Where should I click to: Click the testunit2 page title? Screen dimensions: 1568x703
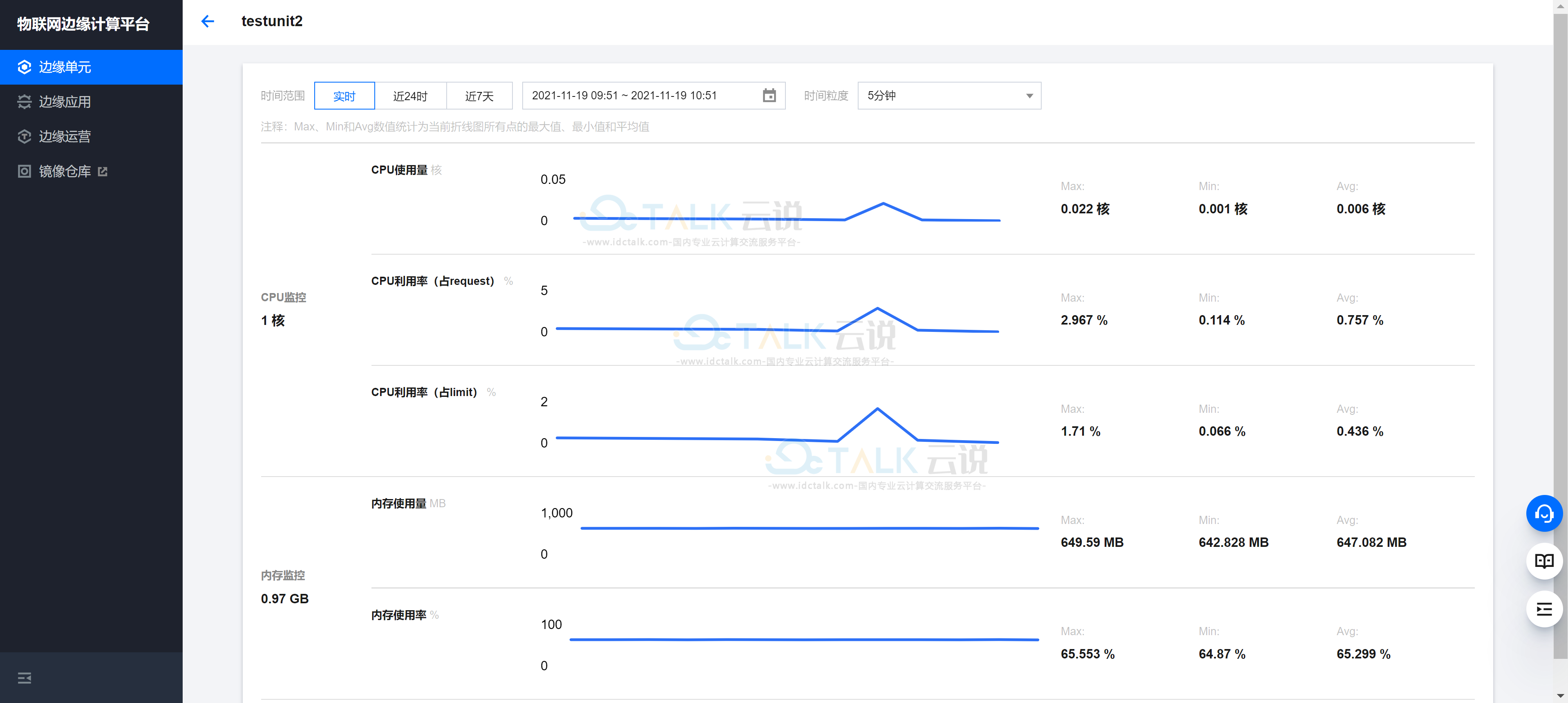coord(272,21)
